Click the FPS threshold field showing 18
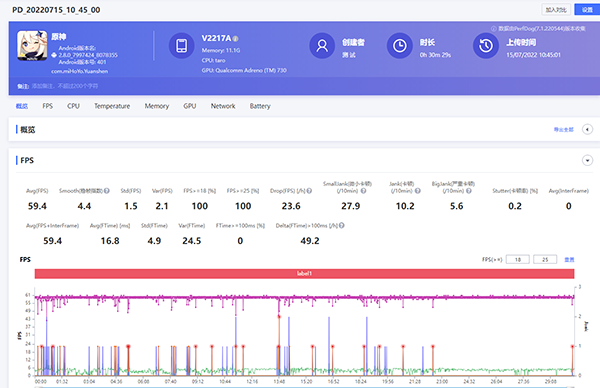 pyautogui.click(x=518, y=259)
